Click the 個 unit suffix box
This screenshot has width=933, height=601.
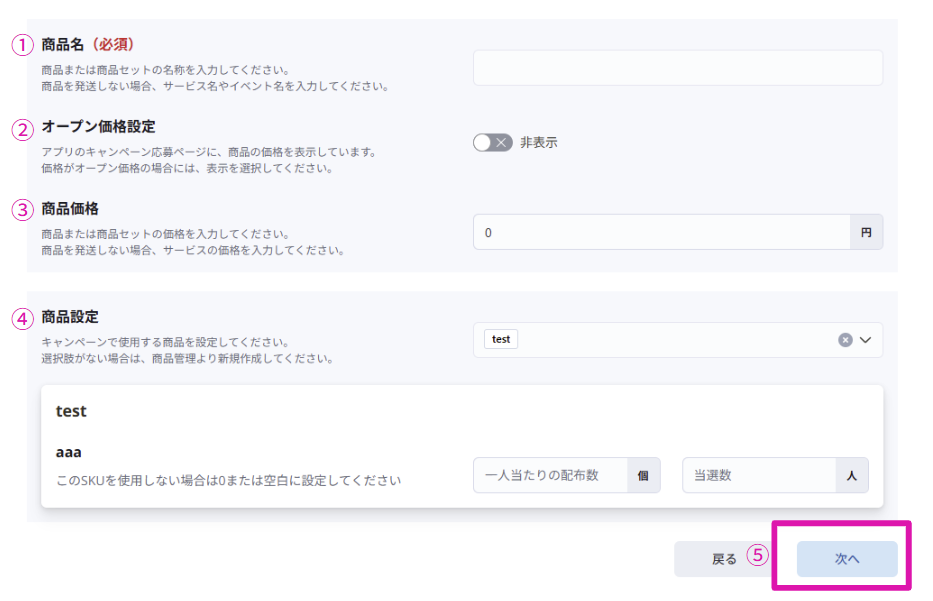tap(644, 476)
